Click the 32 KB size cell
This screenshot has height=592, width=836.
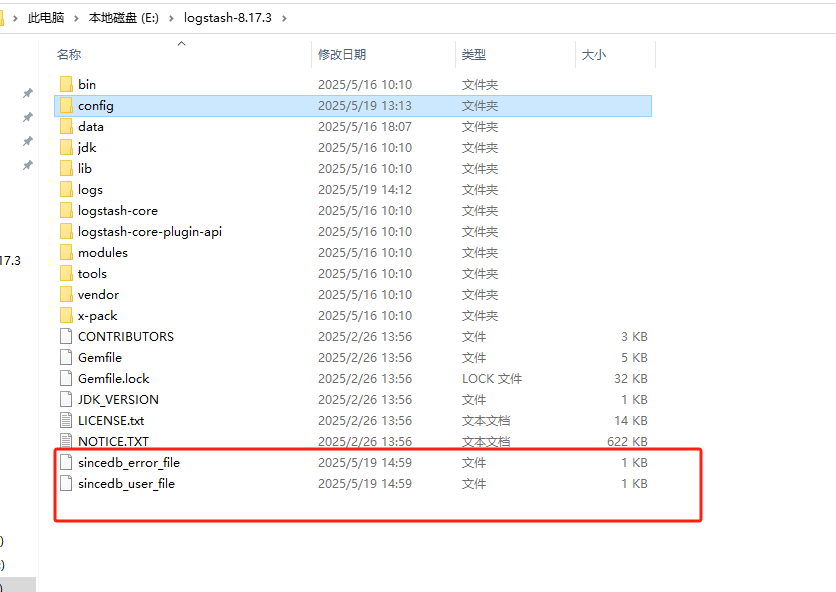pyautogui.click(x=631, y=379)
